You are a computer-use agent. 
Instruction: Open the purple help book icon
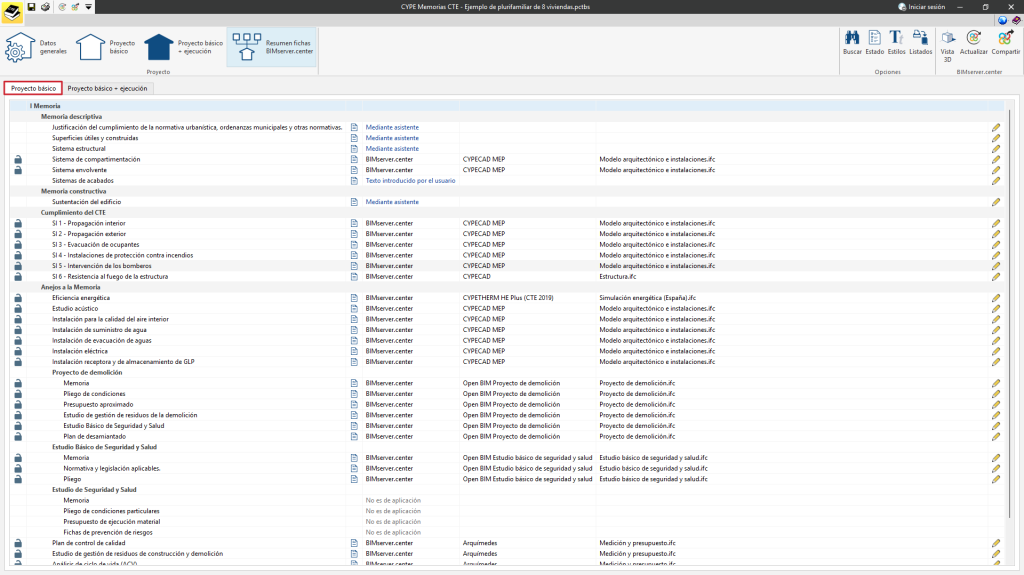[1016, 20]
